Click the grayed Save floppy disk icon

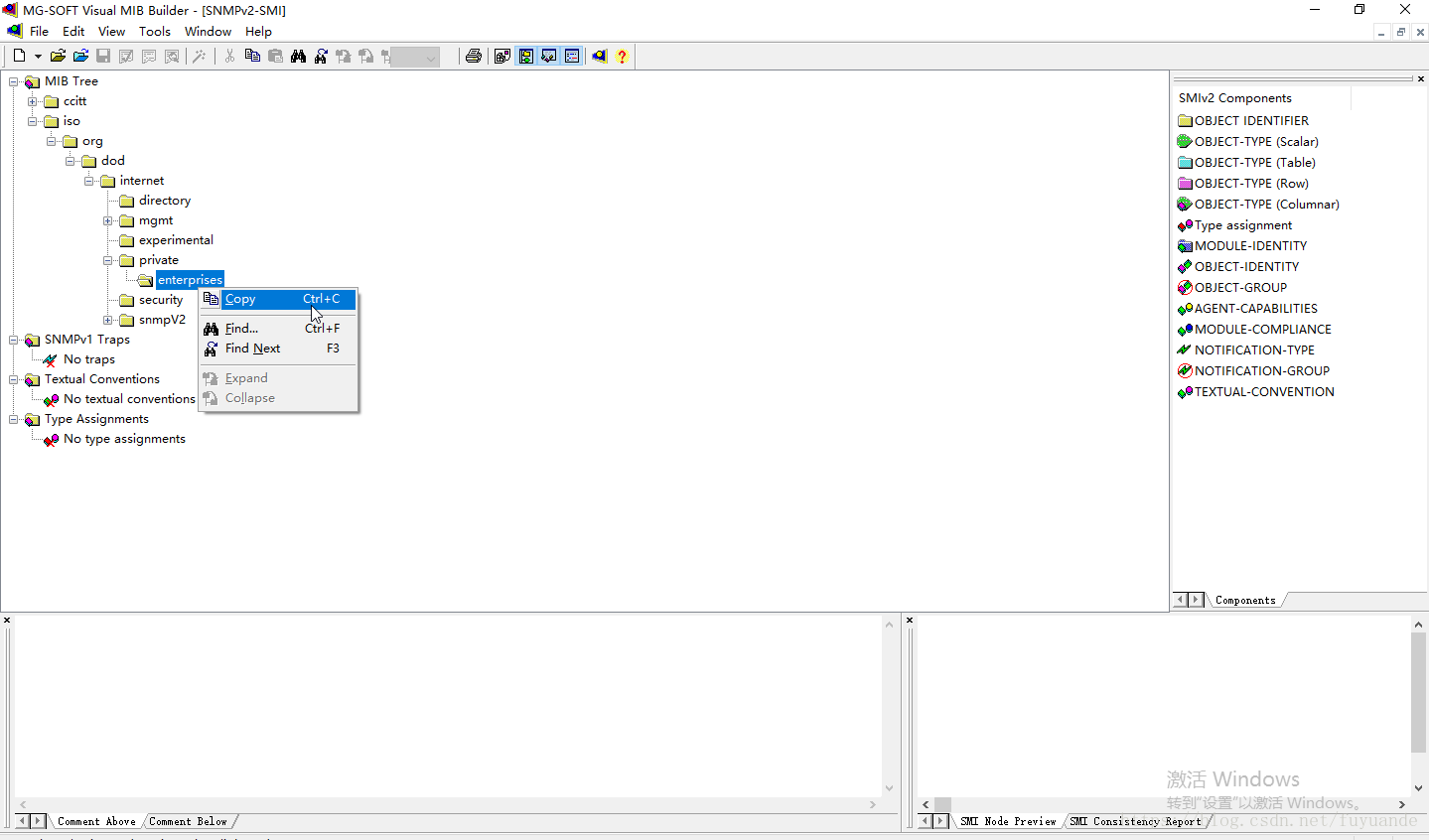103,57
